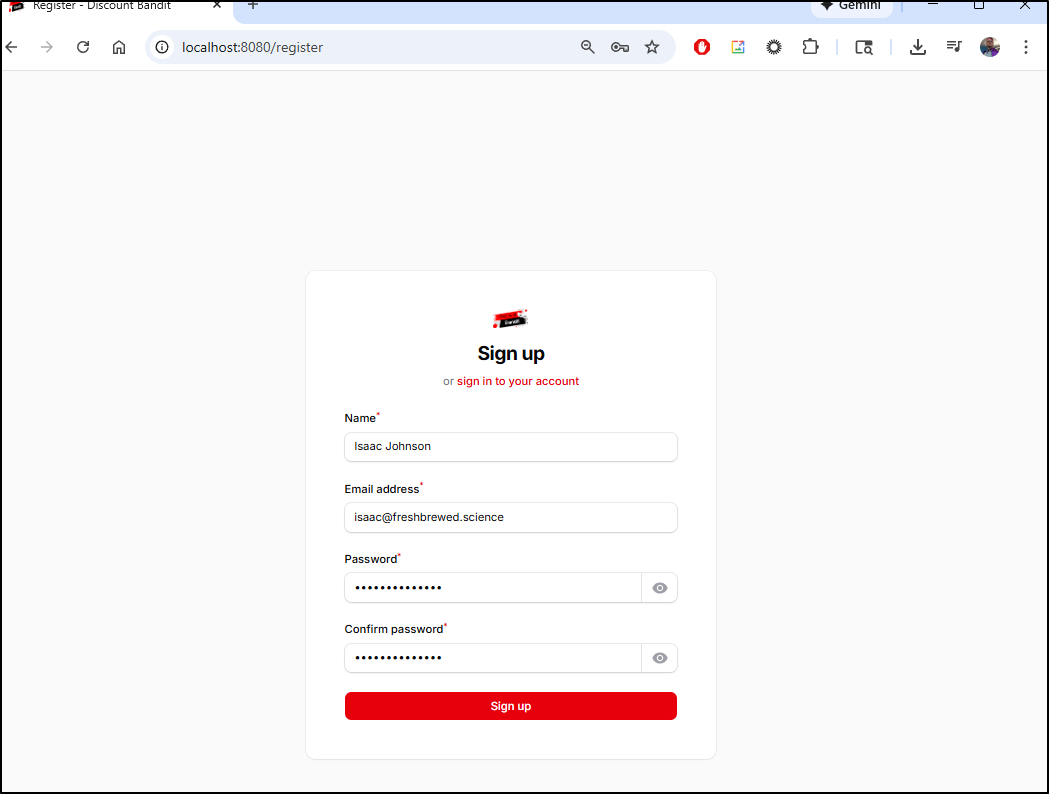Go to the browser home page icon

[119, 47]
